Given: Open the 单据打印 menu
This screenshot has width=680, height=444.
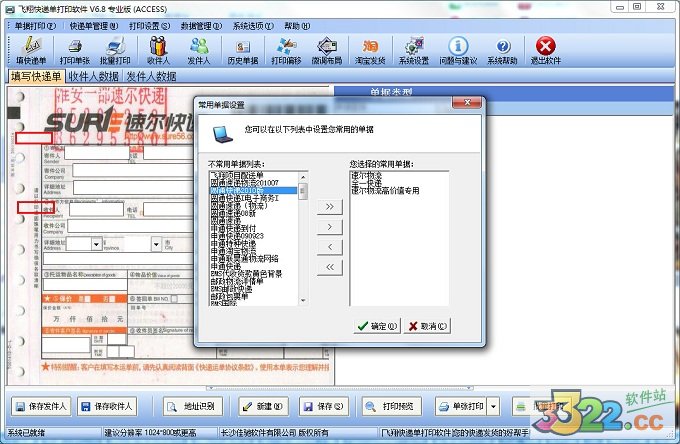Looking at the screenshot, I should 36,26.
